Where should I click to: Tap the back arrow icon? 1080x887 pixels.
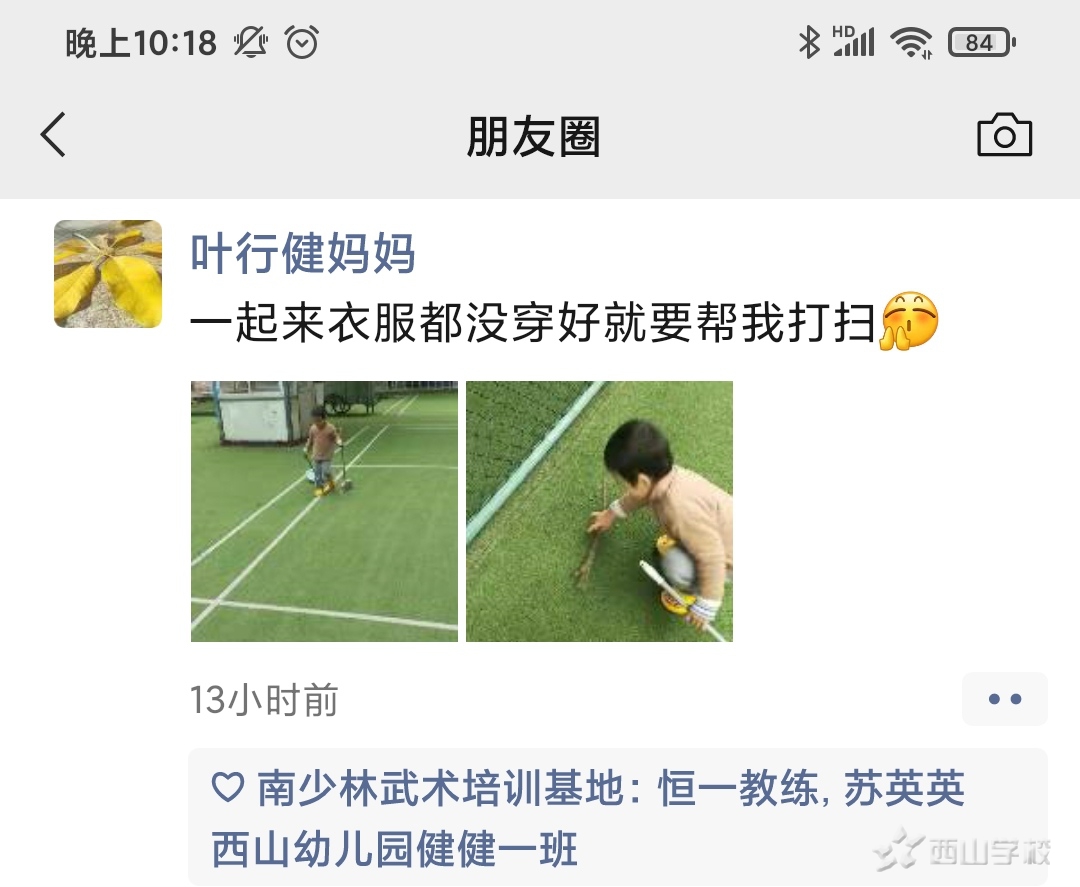tap(53, 135)
